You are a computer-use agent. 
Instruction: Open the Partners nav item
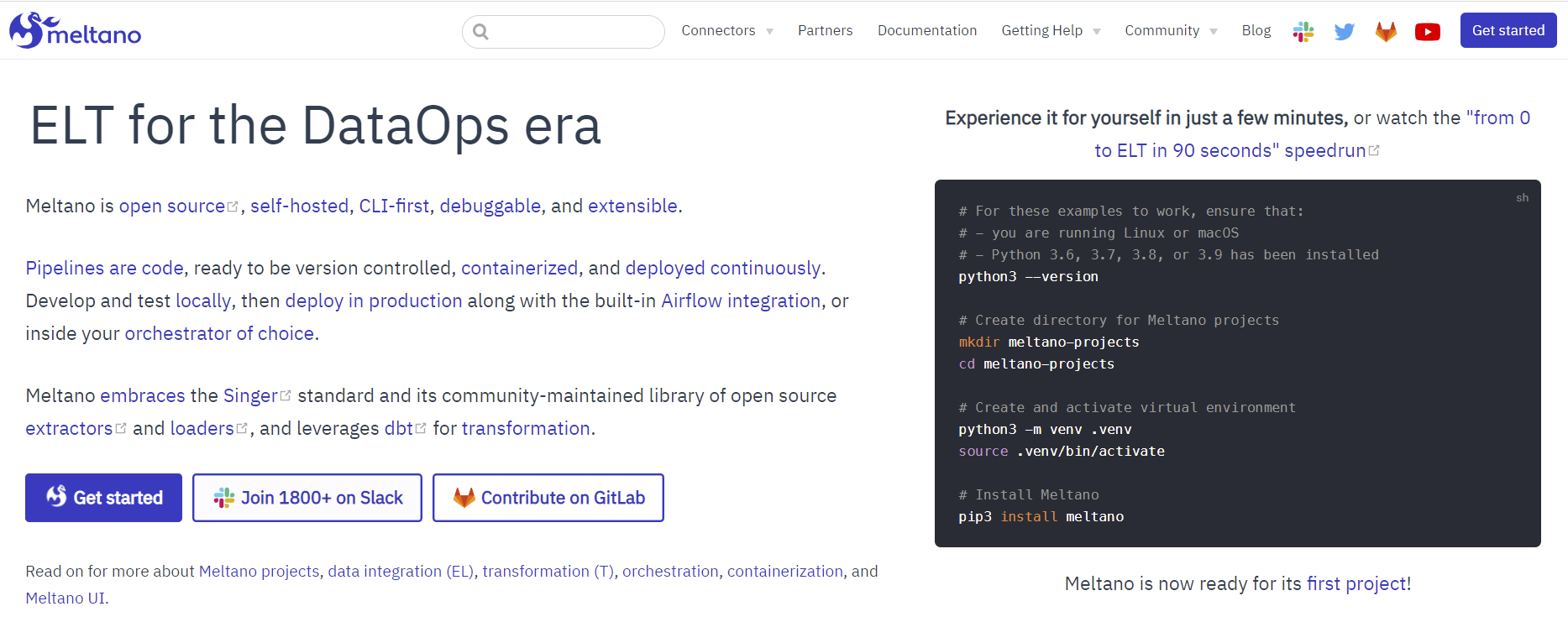pyautogui.click(x=825, y=30)
